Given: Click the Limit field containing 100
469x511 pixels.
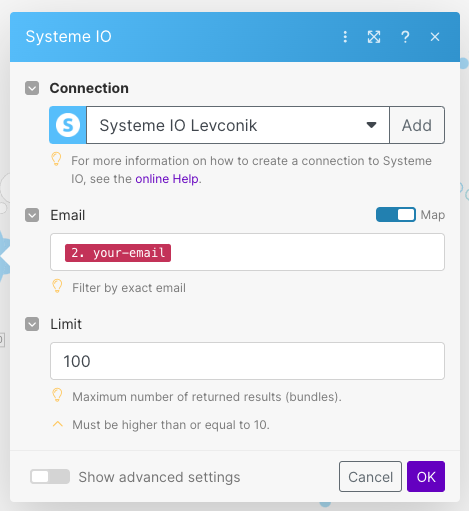Looking at the screenshot, I should click(x=247, y=361).
